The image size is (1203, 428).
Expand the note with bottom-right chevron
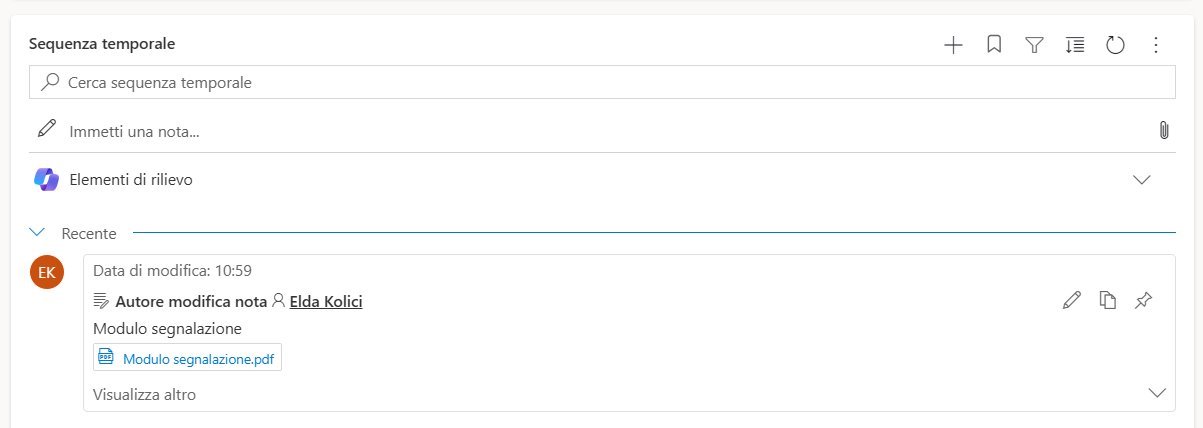point(1157,393)
